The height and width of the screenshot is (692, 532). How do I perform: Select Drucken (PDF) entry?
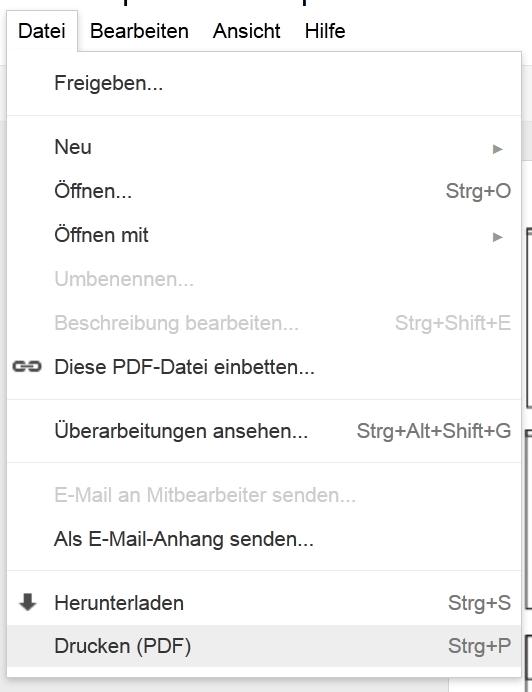click(x=264, y=646)
